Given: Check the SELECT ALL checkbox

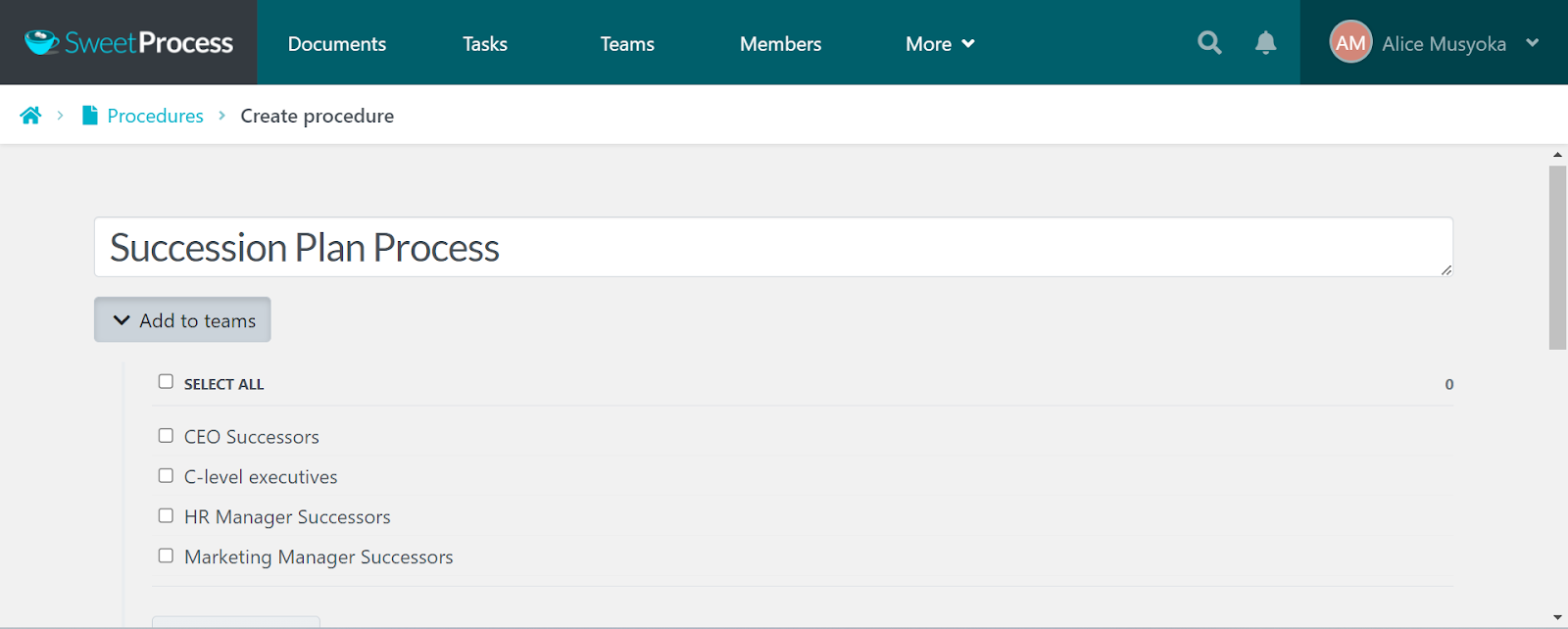Looking at the screenshot, I should [x=166, y=381].
